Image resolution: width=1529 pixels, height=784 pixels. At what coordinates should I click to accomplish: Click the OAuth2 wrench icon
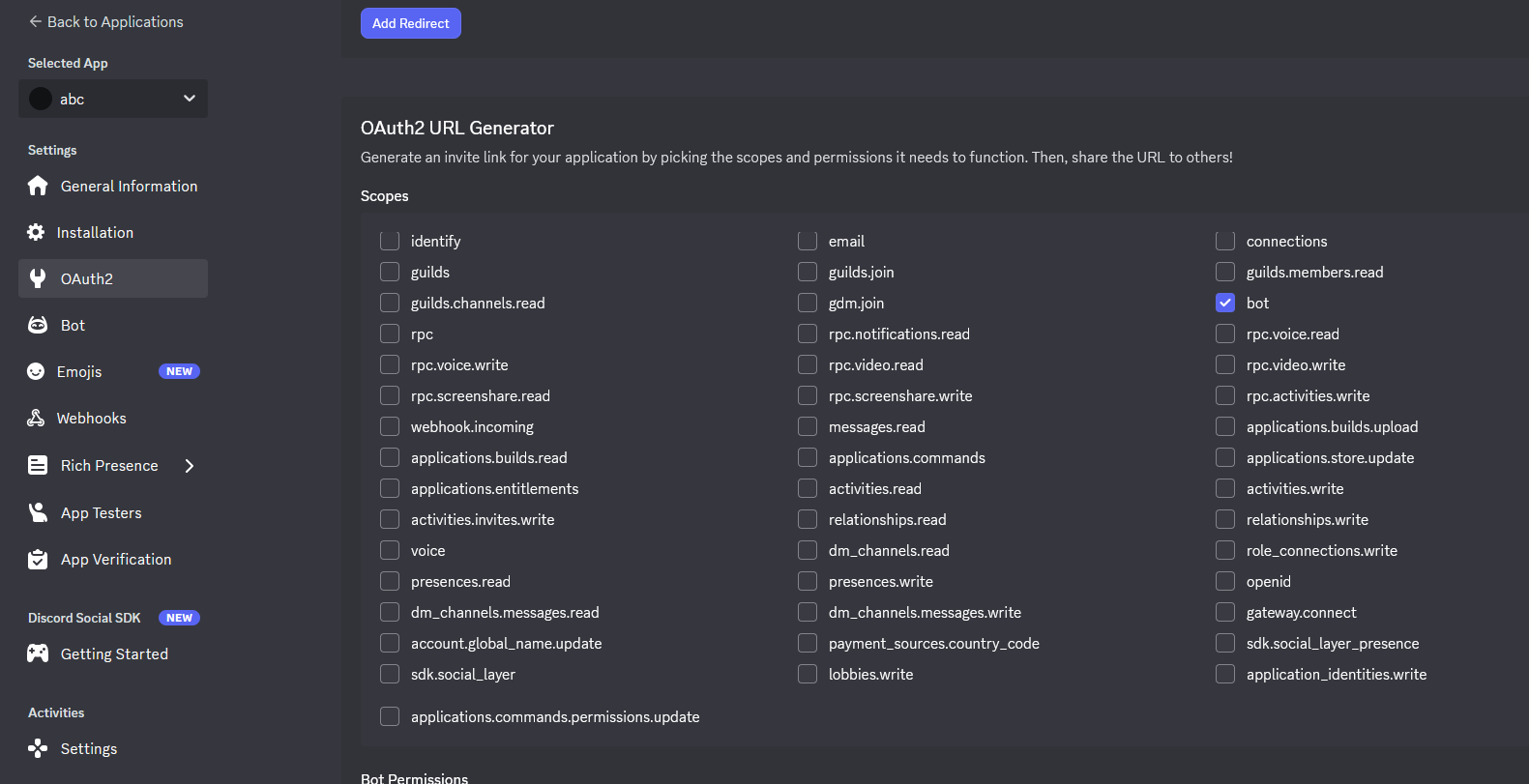click(x=38, y=278)
